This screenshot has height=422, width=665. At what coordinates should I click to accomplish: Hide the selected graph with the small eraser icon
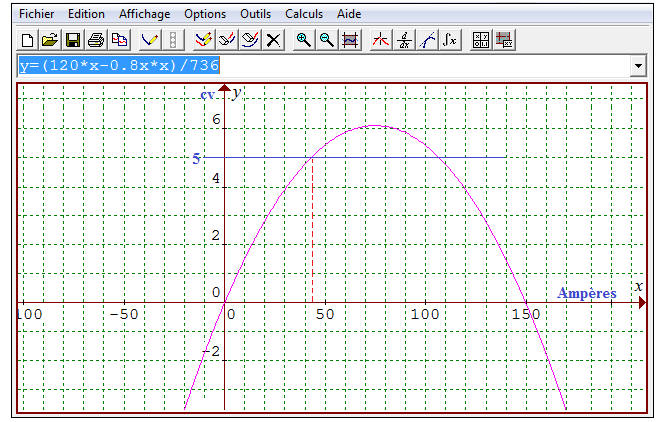point(226,40)
